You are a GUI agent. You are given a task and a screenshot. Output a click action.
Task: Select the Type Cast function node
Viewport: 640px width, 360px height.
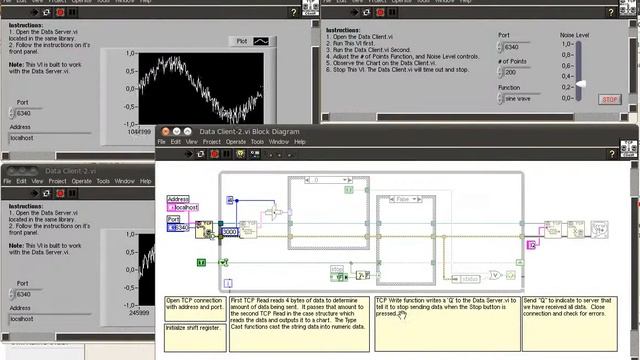pos(274,212)
